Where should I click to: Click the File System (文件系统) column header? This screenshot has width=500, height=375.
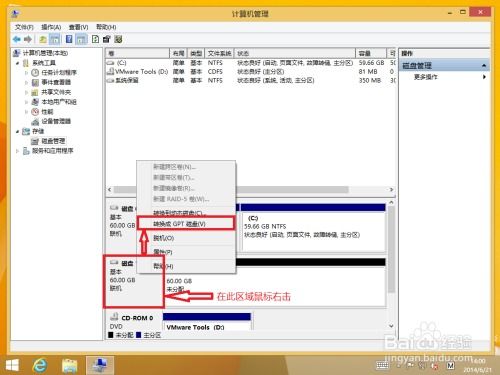pyautogui.click(x=219, y=53)
